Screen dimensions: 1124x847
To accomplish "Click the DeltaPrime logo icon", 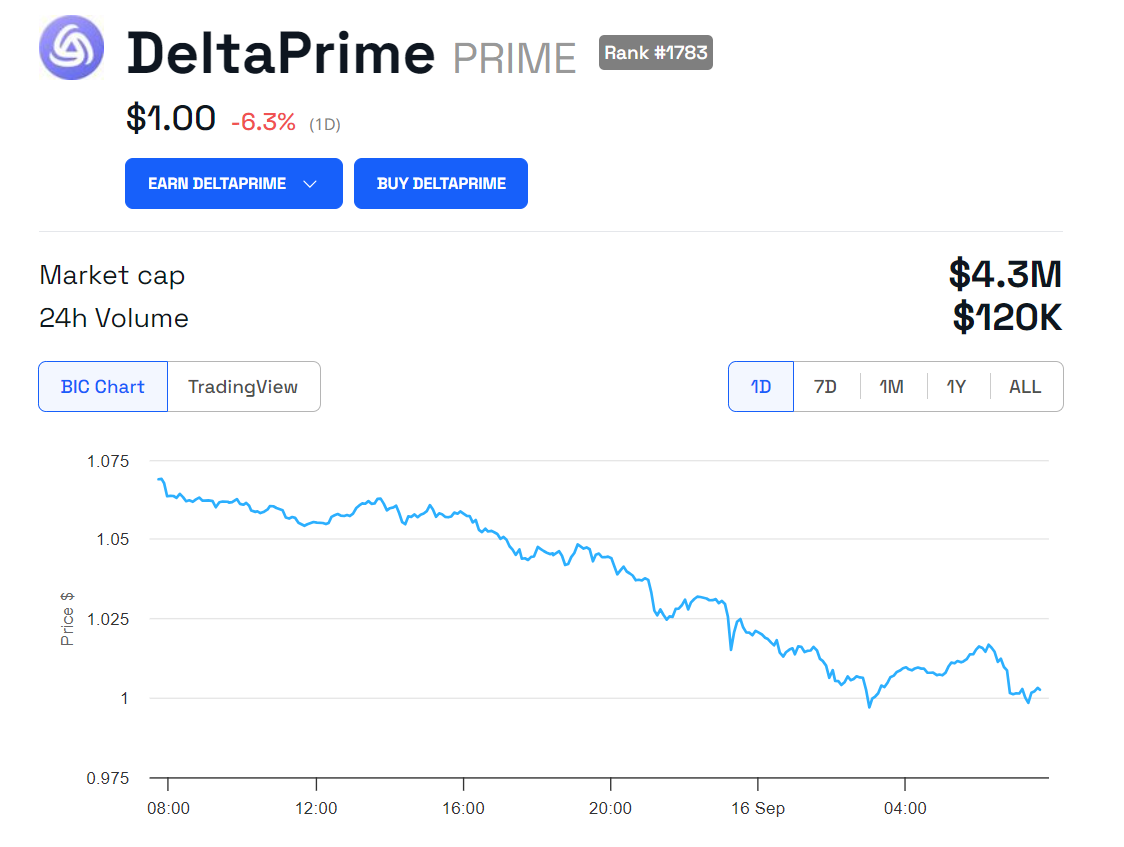I will (x=71, y=47).
